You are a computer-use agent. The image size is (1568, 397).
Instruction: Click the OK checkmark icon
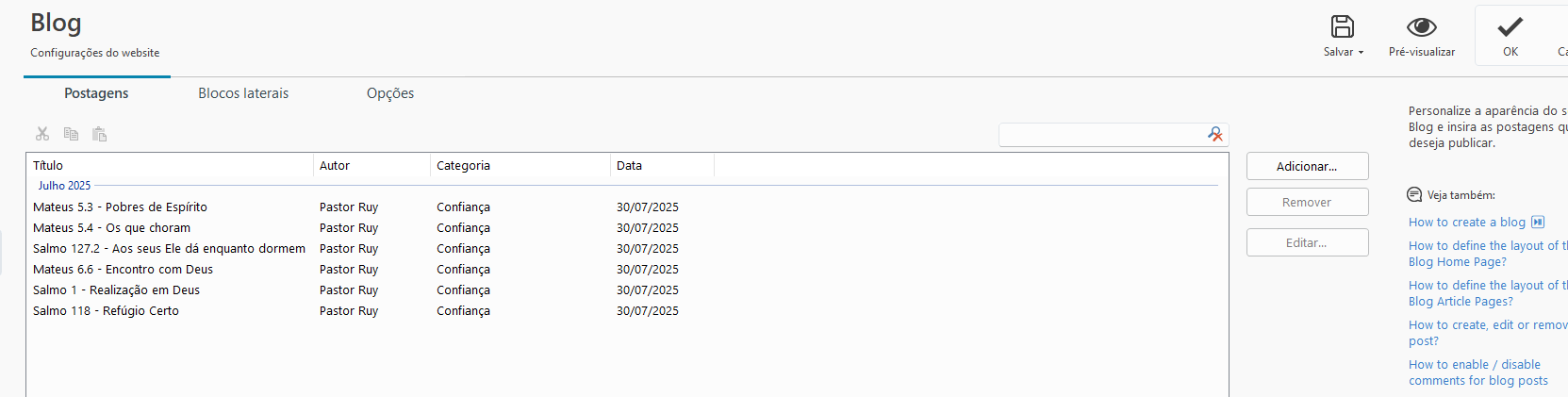coord(1510,26)
